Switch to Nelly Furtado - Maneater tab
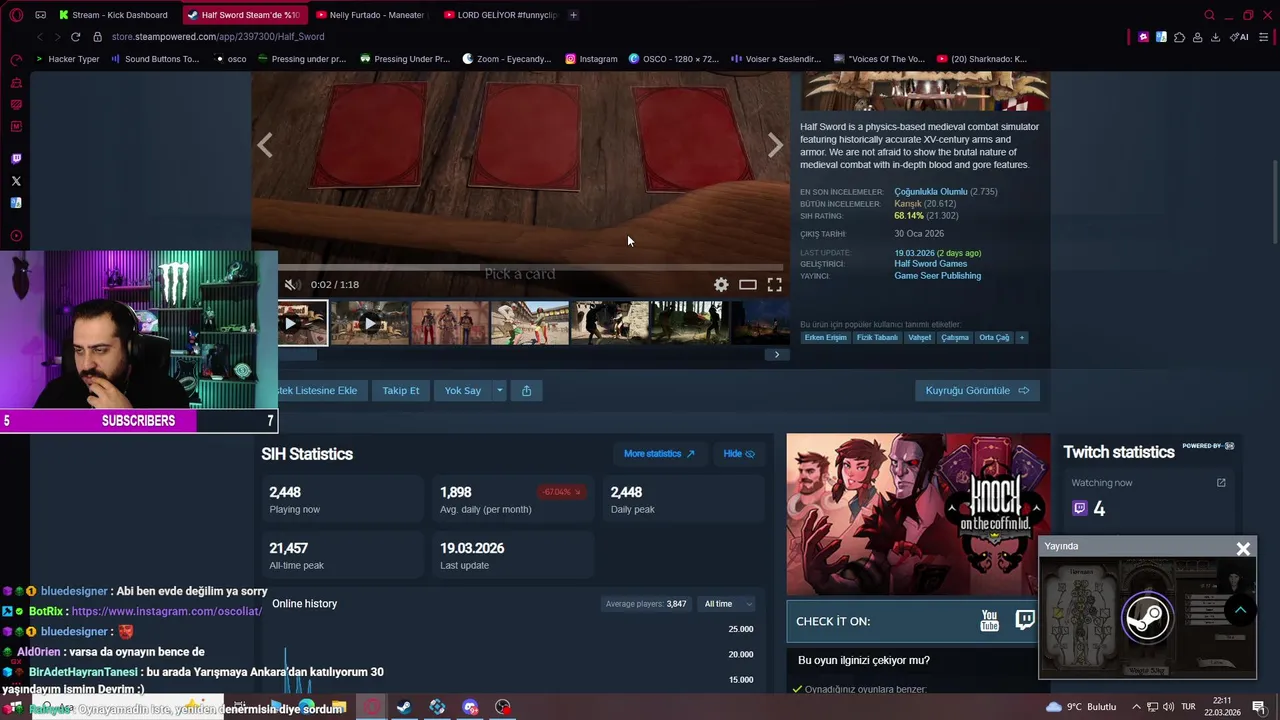The width and height of the screenshot is (1280, 720). coord(370,15)
